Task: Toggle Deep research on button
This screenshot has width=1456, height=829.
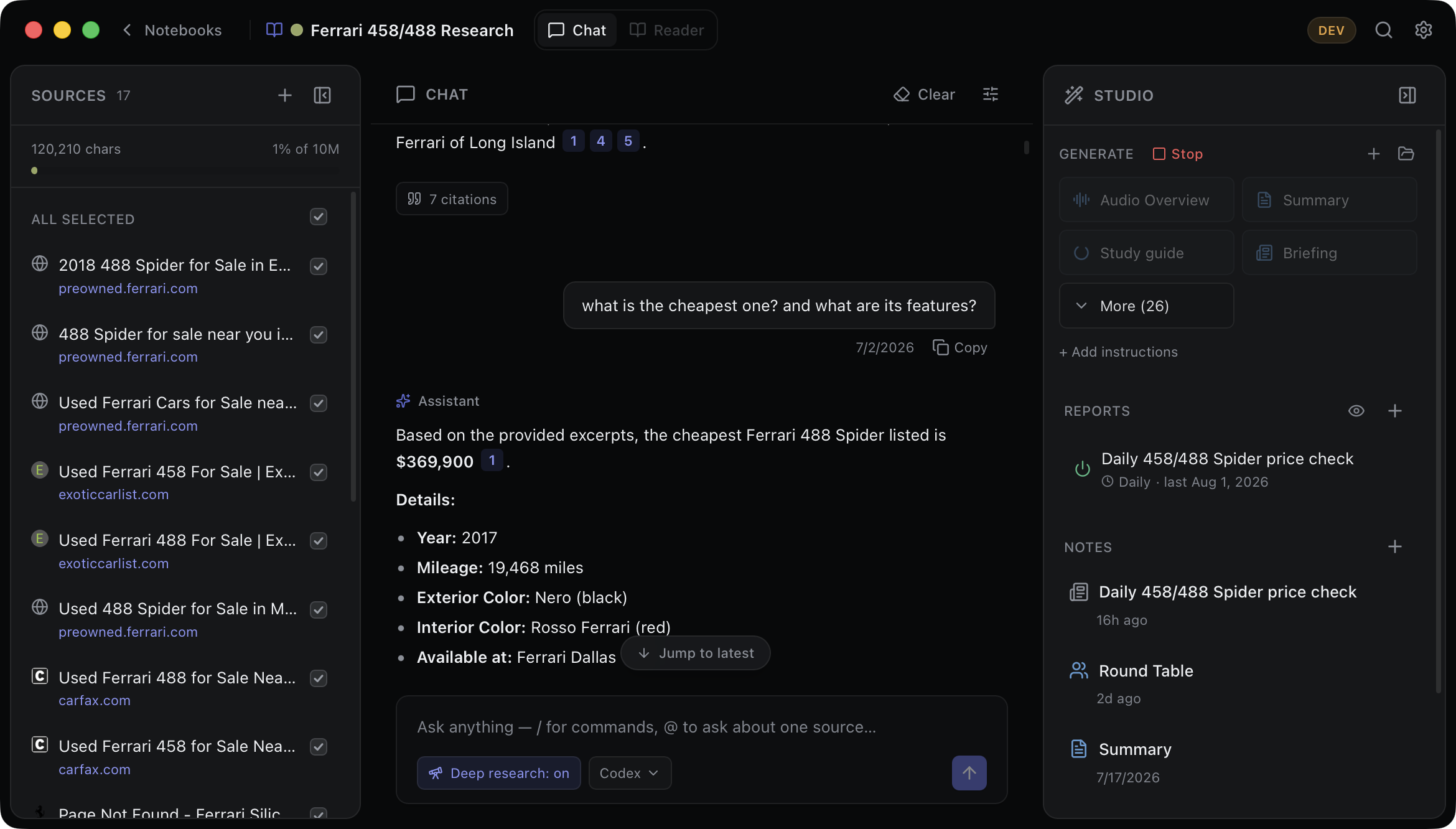Action: 499,773
